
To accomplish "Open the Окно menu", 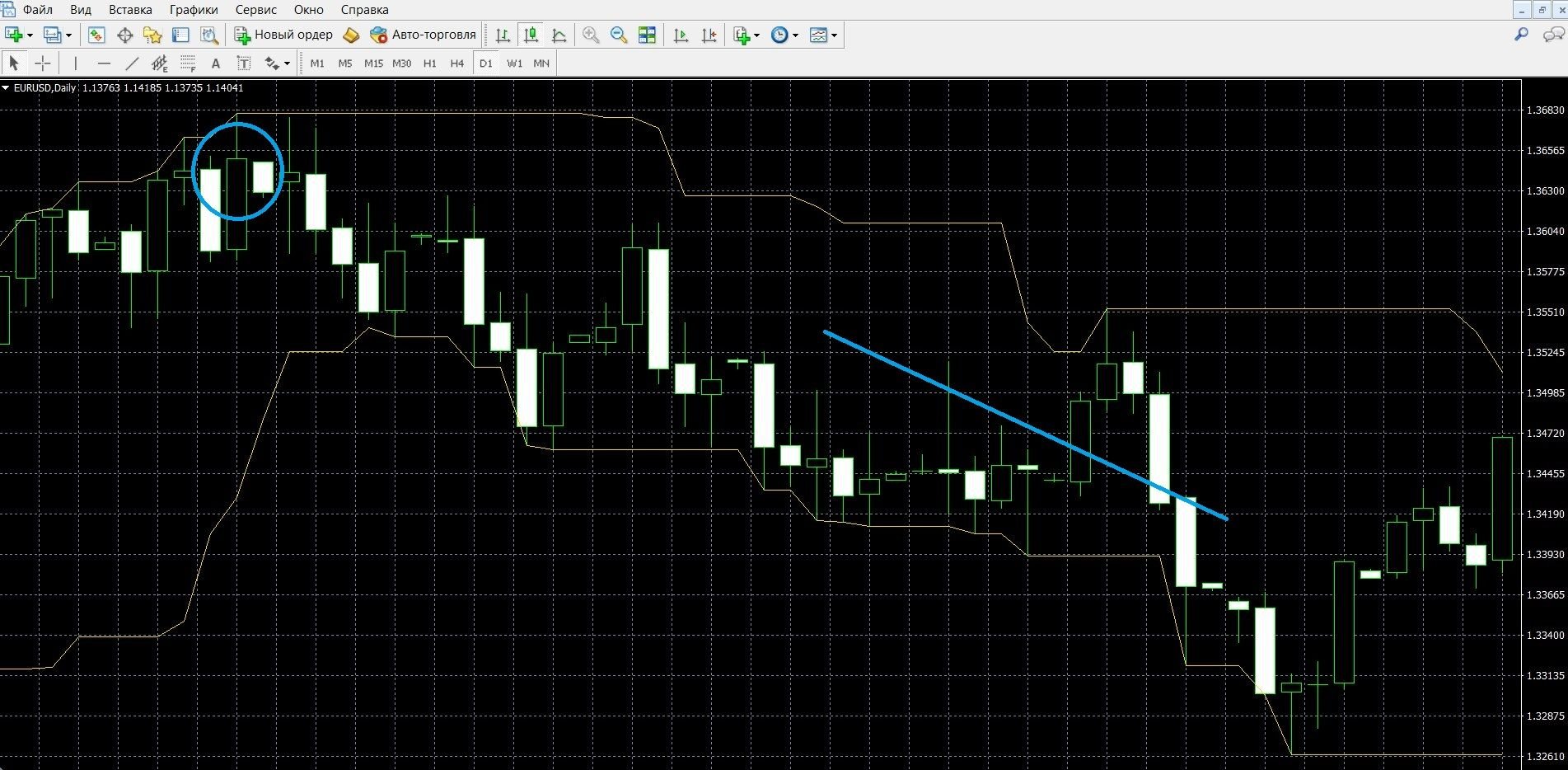I will click(x=309, y=10).
